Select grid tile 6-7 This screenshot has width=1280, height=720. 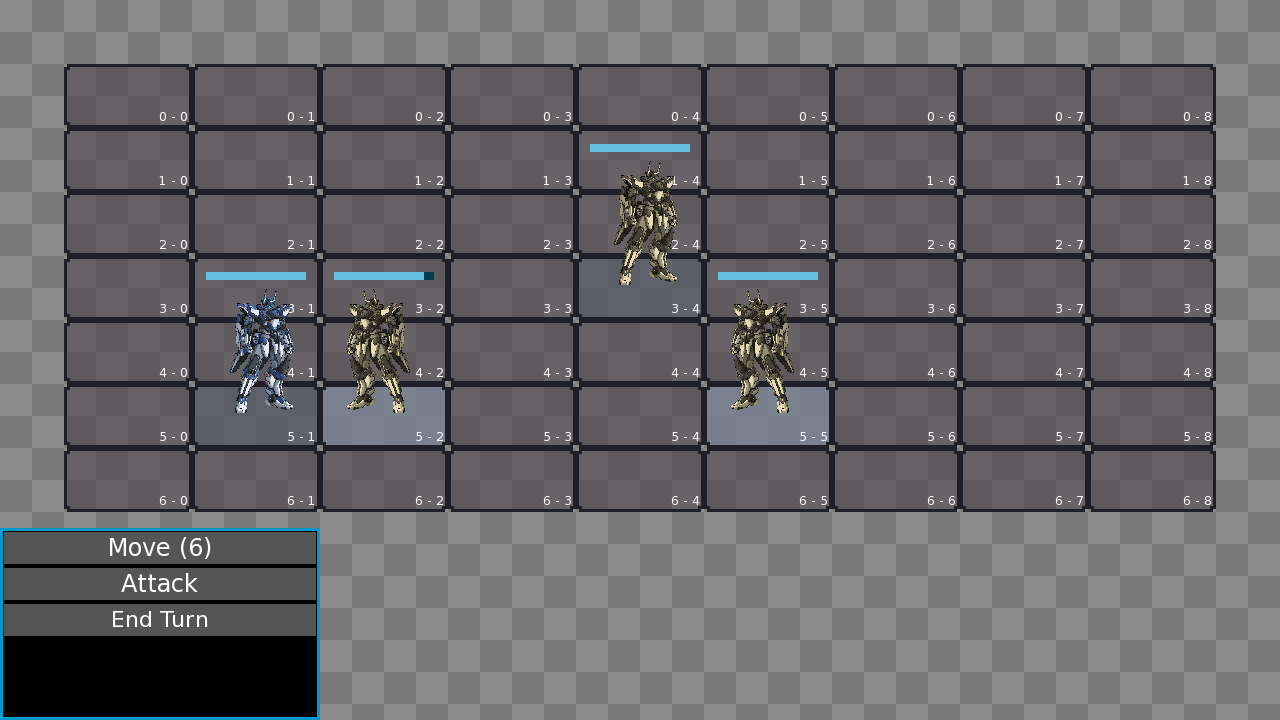(1024, 480)
